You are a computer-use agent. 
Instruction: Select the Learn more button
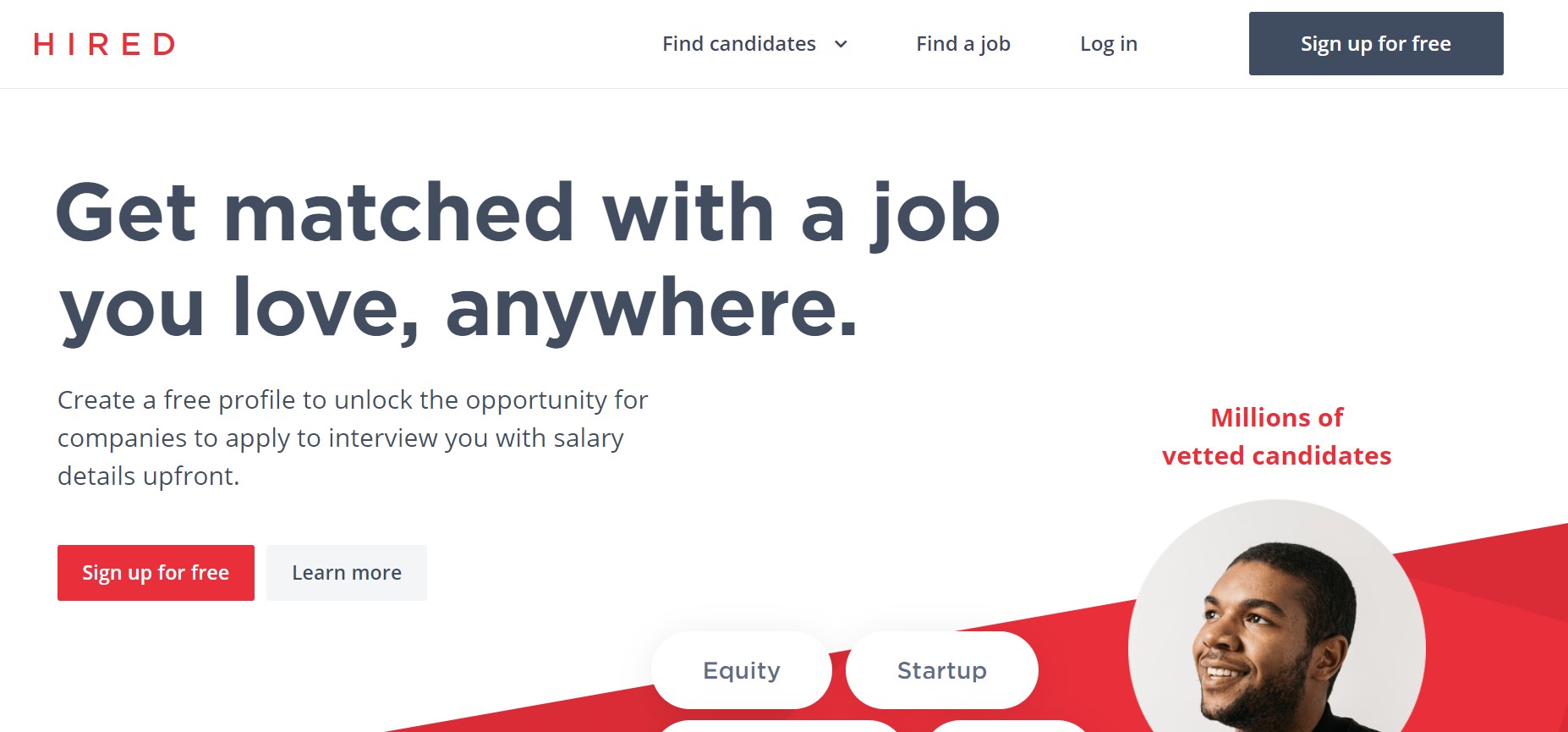(x=347, y=573)
